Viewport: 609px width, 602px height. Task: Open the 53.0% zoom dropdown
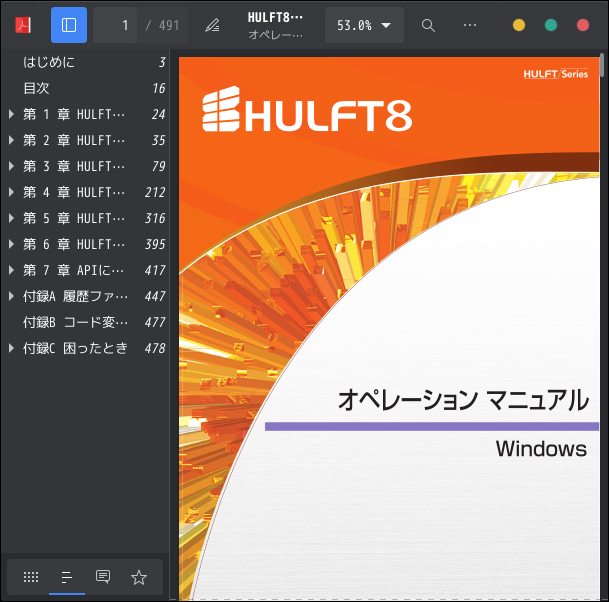(364, 25)
